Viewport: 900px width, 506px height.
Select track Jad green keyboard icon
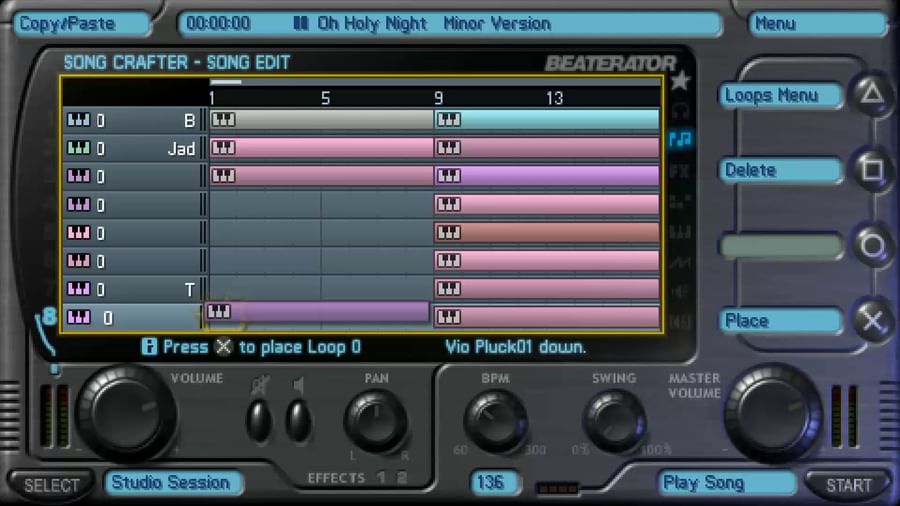coord(79,147)
